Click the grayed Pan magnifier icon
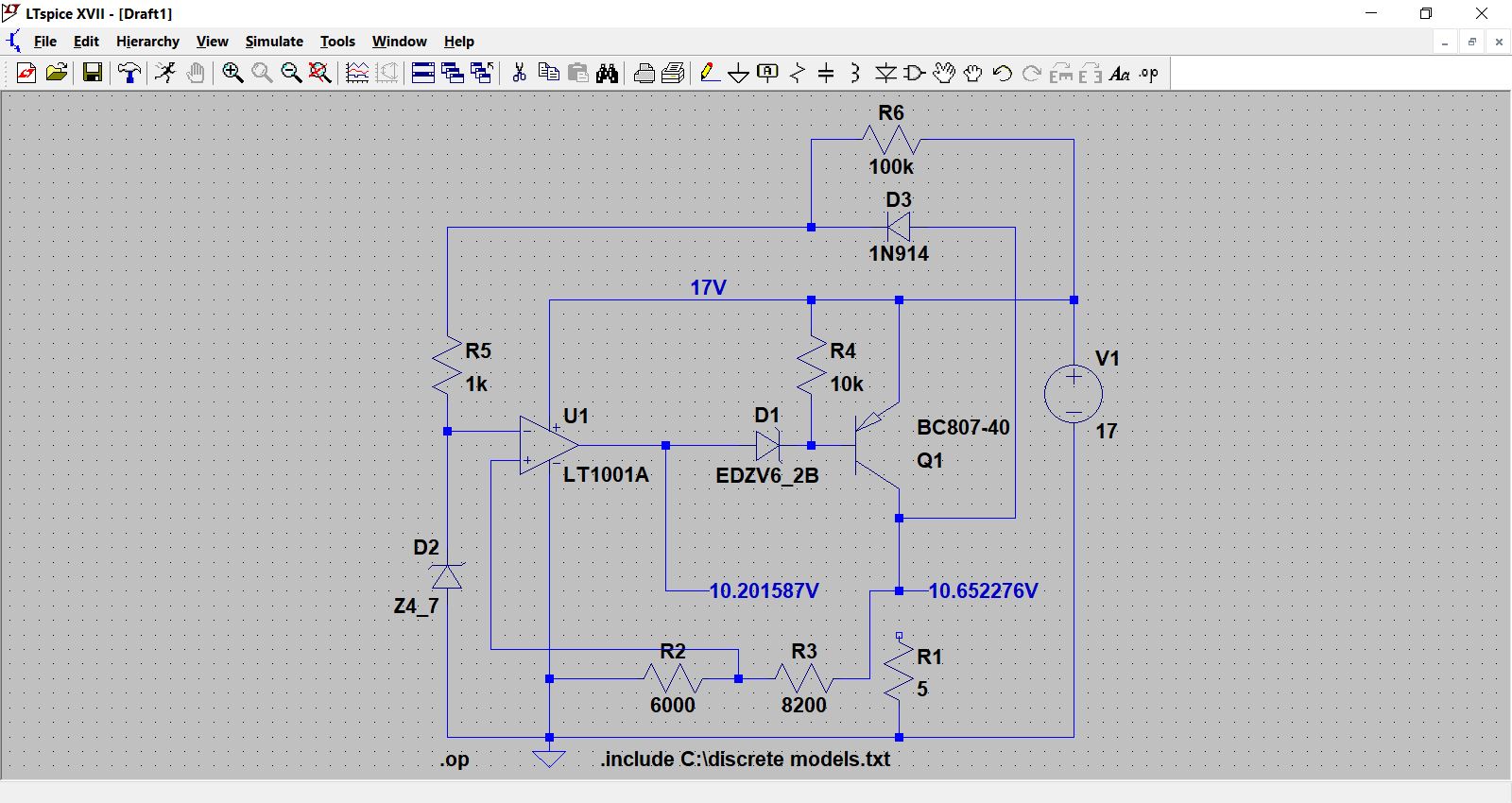The height and width of the screenshot is (803, 1512). tap(262, 73)
